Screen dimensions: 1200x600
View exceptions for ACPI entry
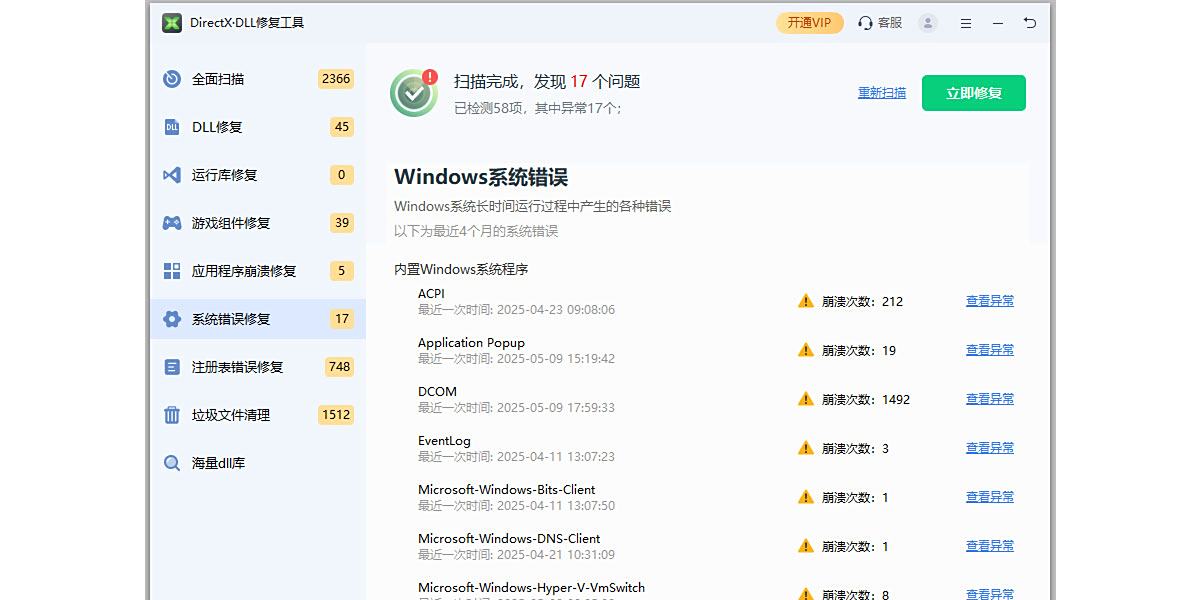(989, 301)
